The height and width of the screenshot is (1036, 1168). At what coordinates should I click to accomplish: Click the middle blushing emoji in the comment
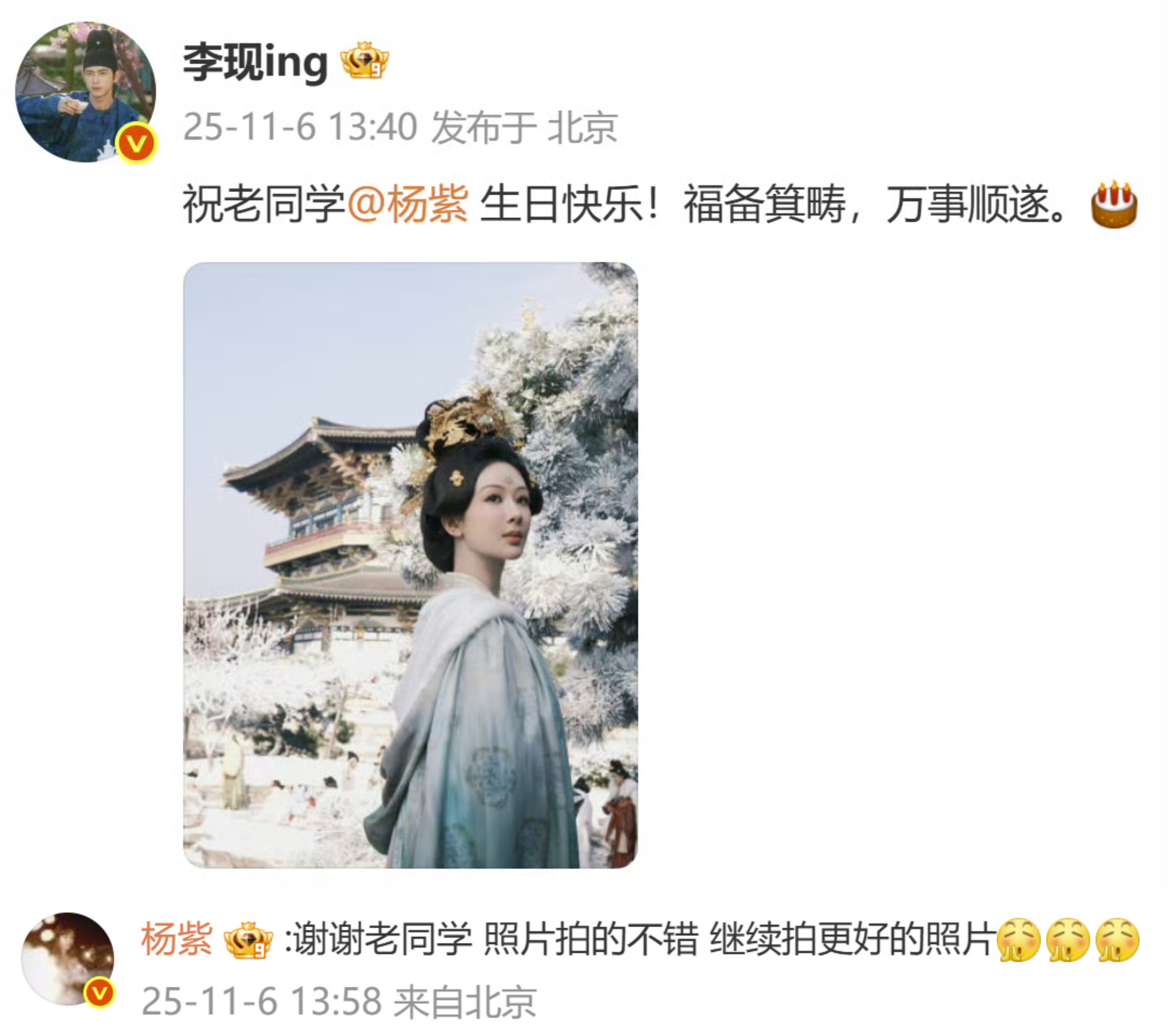(x=1068, y=940)
